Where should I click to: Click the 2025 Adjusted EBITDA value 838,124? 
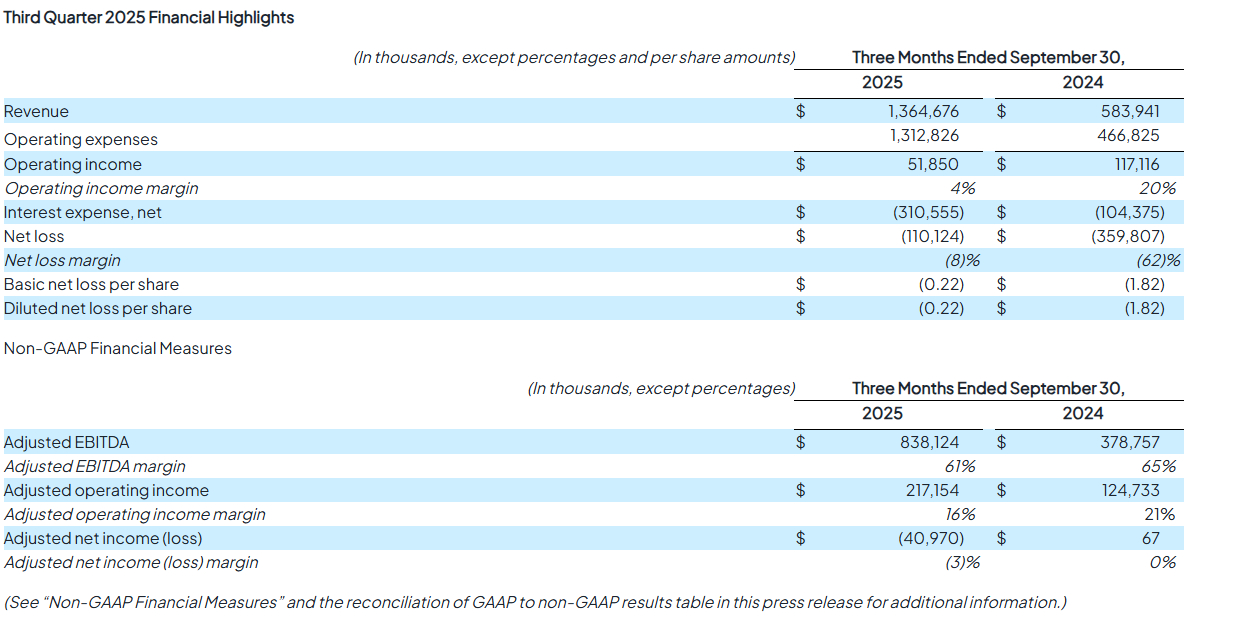point(929,442)
